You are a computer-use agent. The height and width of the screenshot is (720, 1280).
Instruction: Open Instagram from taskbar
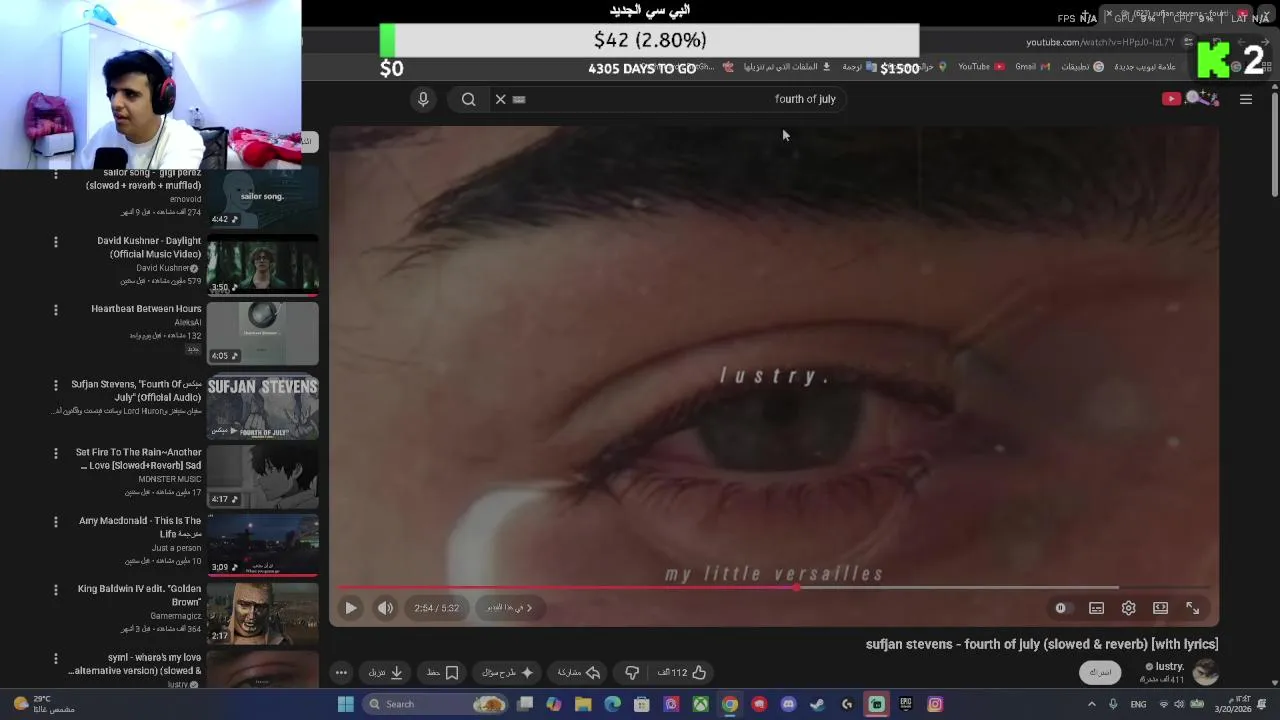pyautogui.click(x=935, y=704)
